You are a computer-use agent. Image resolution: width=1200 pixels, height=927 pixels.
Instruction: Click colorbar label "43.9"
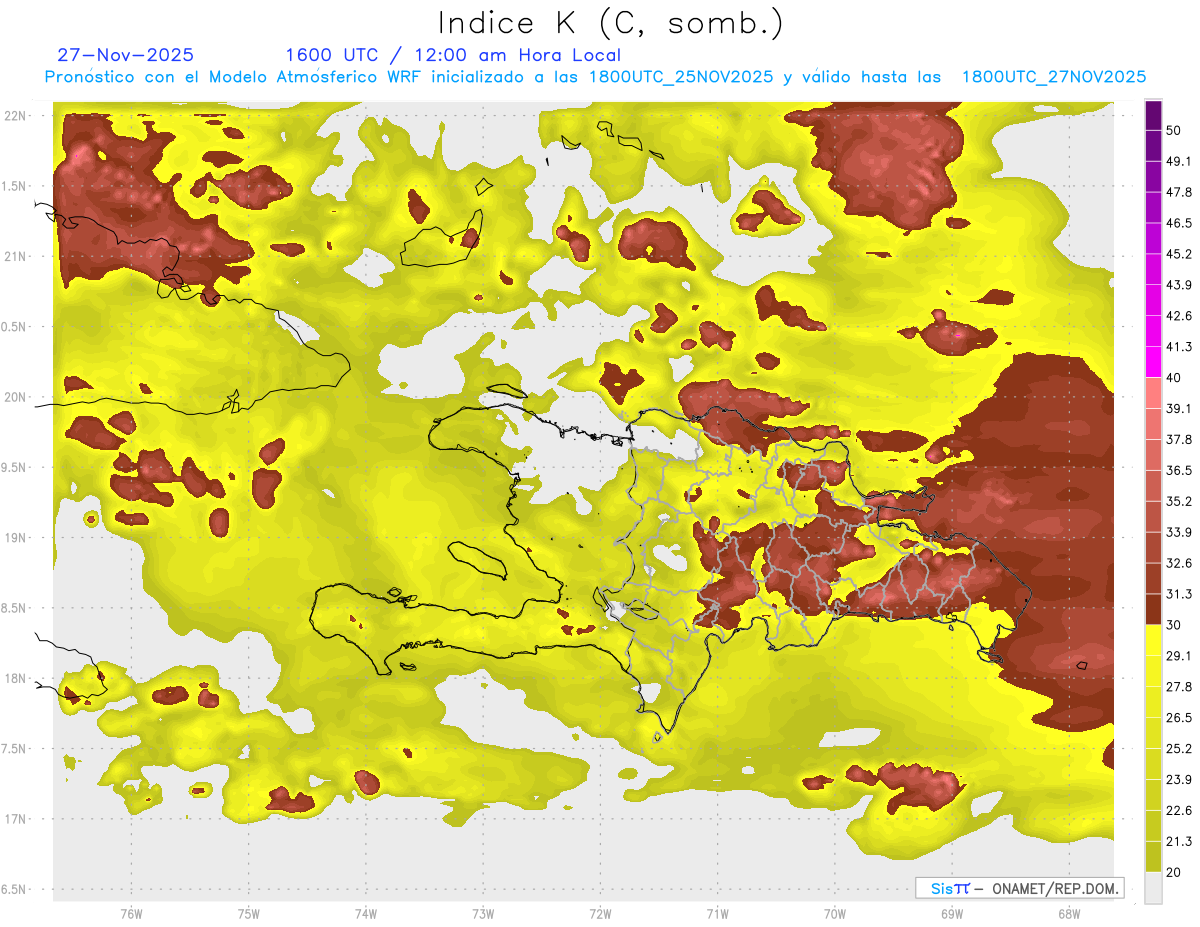coord(1179,285)
